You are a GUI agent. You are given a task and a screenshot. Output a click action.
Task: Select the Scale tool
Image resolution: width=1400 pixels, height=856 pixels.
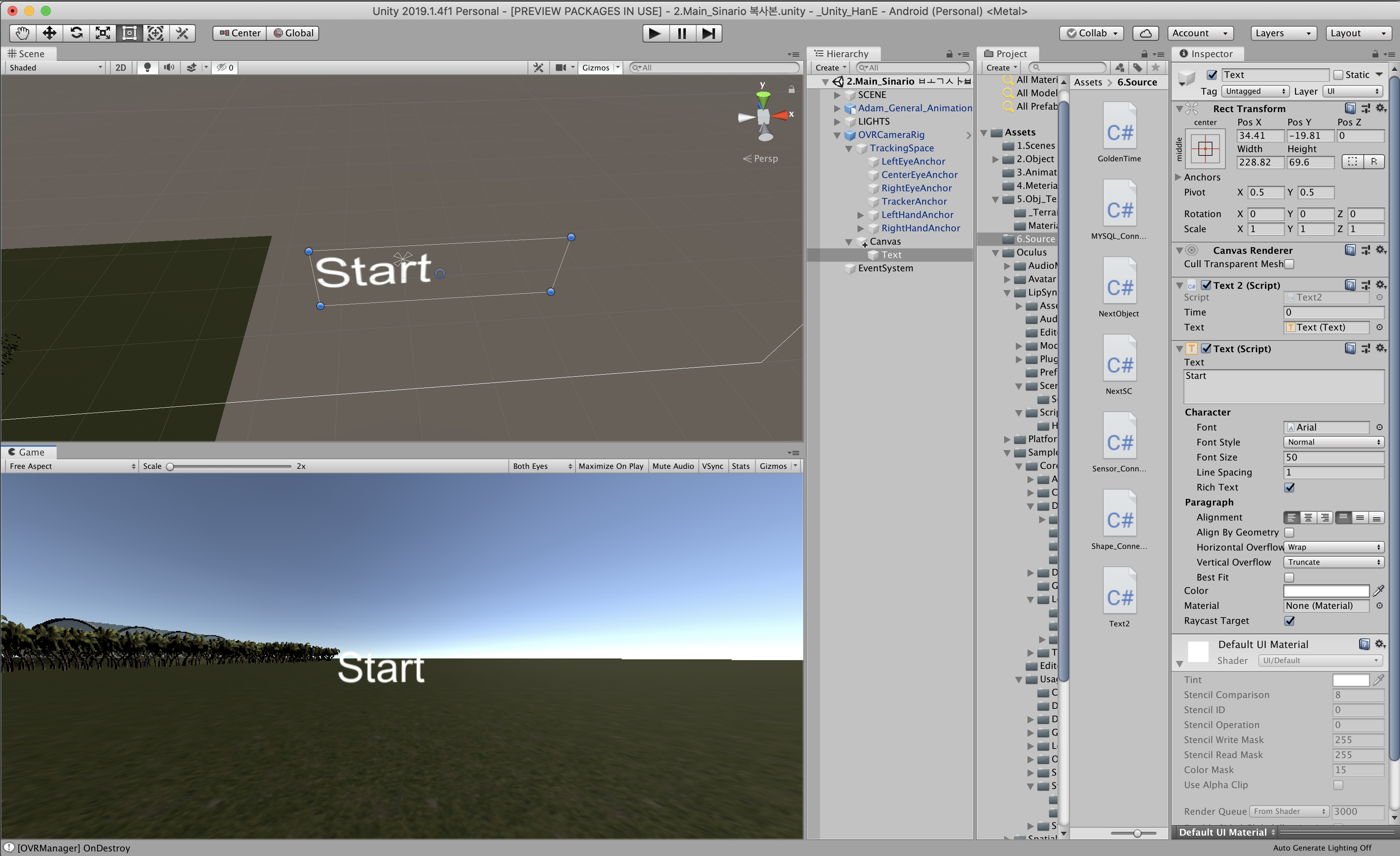103,33
